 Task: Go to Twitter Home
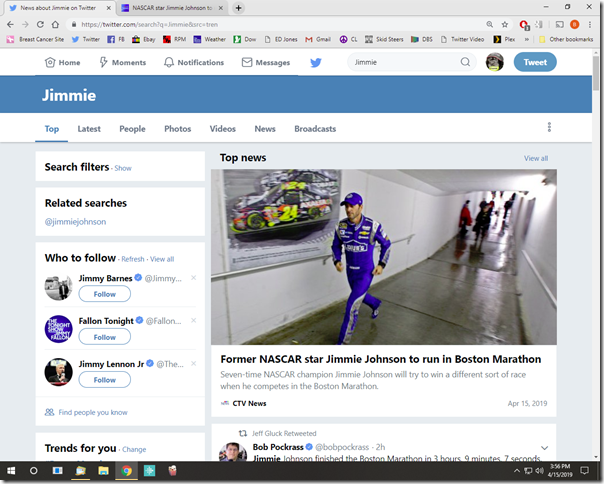point(63,62)
